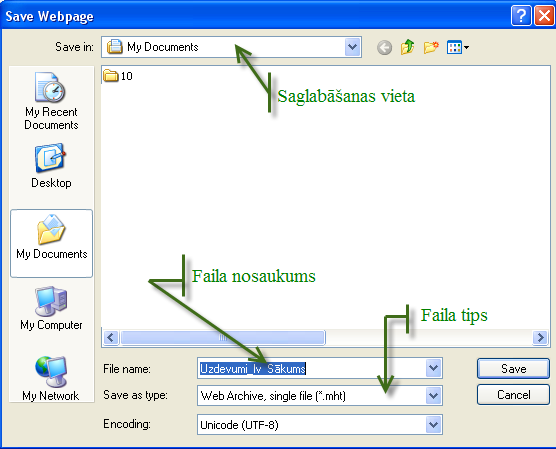Open the Views menu icon

point(458,47)
